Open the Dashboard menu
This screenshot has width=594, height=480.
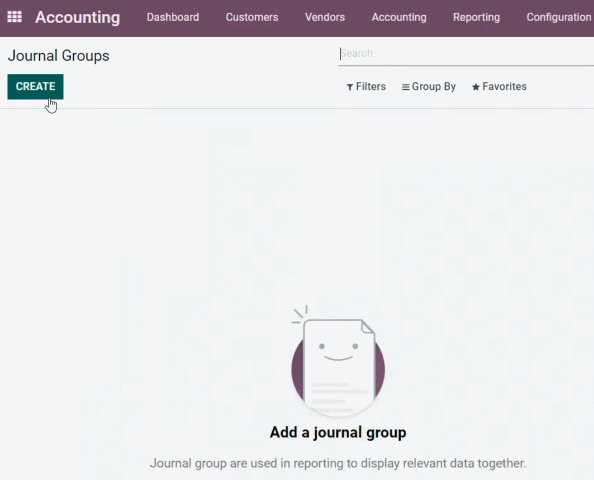pyautogui.click(x=173, y=17)
